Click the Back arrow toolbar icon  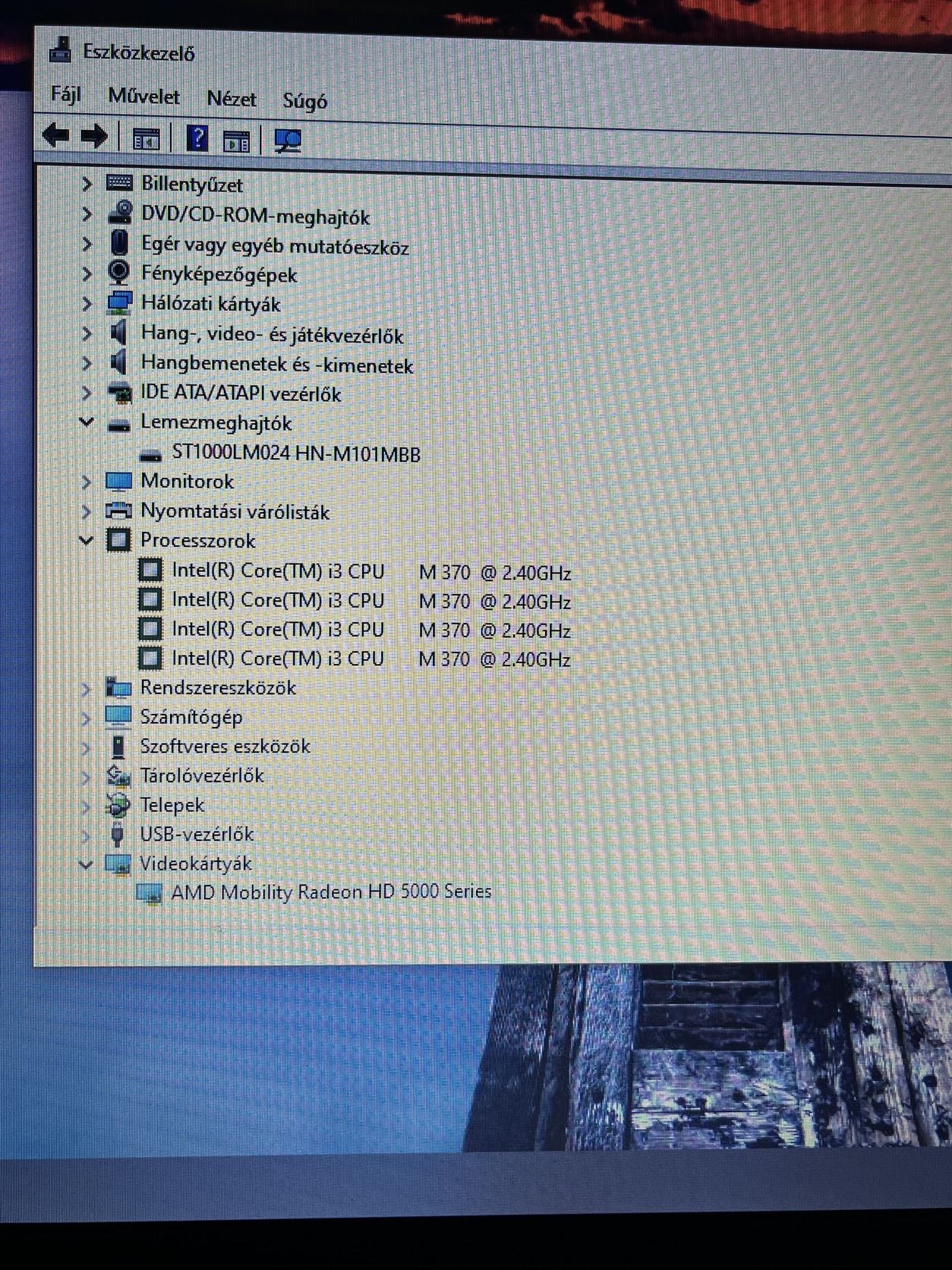[x=55, y=137]
